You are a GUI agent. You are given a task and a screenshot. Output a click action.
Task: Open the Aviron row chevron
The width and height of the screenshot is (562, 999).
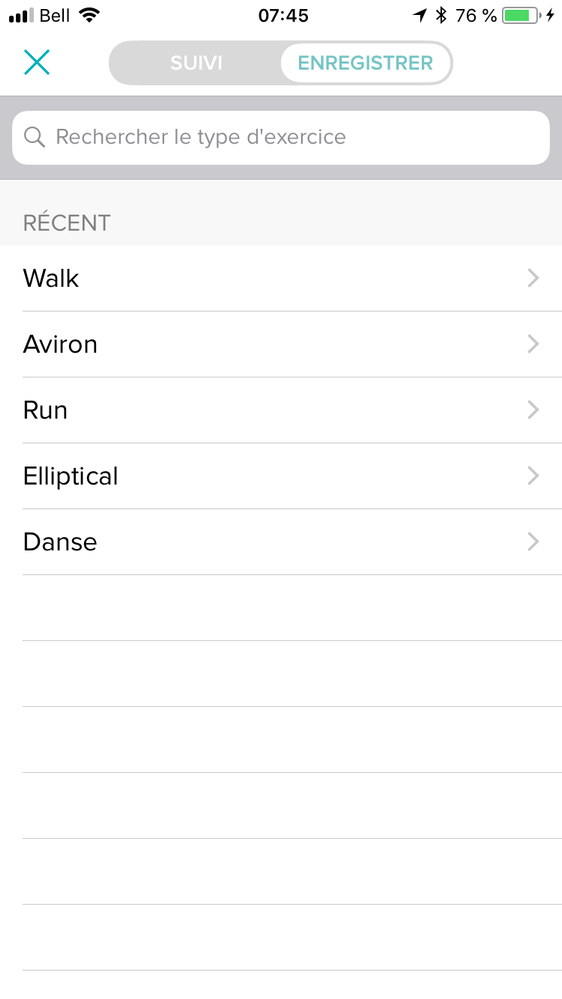(x=533, y=344)
